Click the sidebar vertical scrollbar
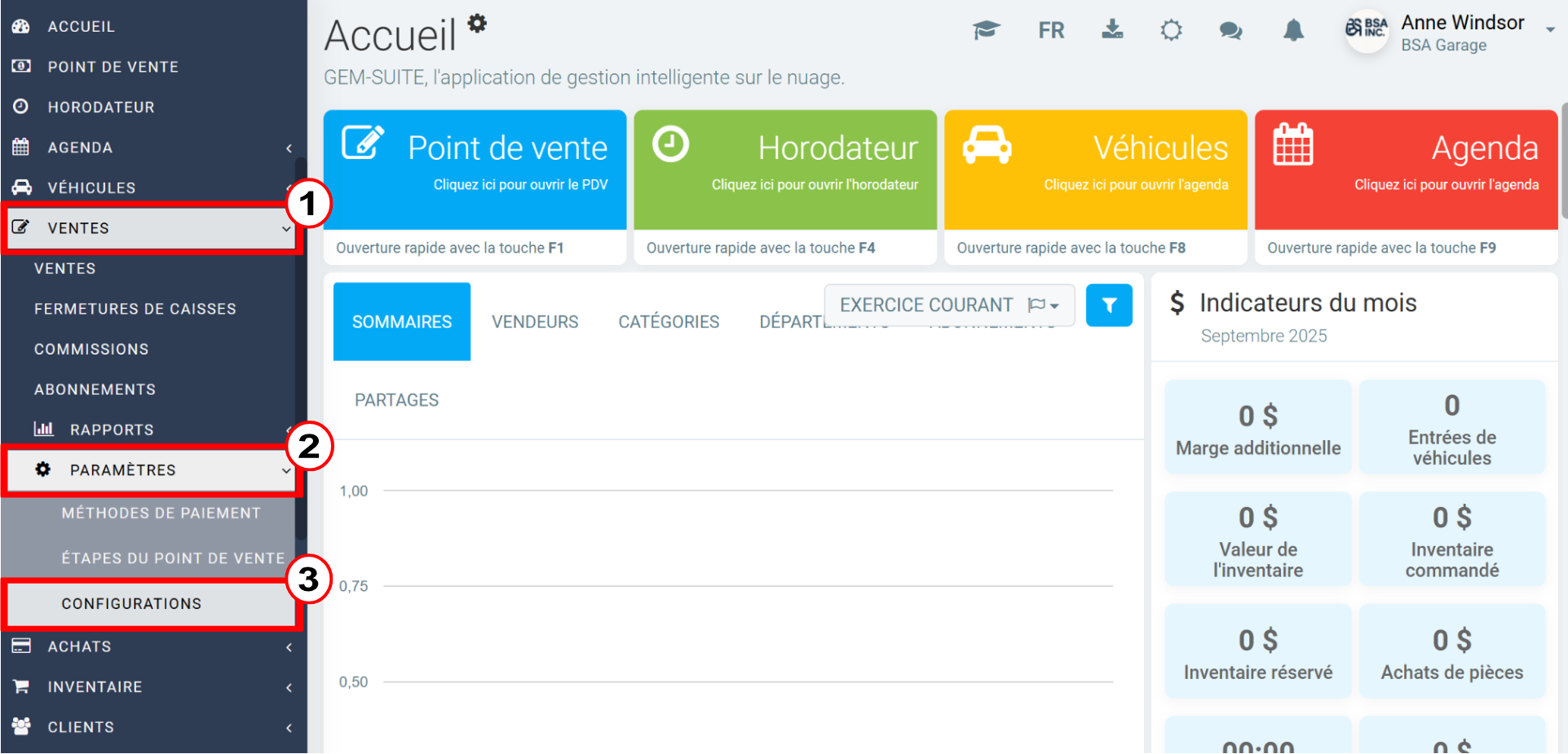Screen dimensions: 1568x754 (x=301, y=351)
